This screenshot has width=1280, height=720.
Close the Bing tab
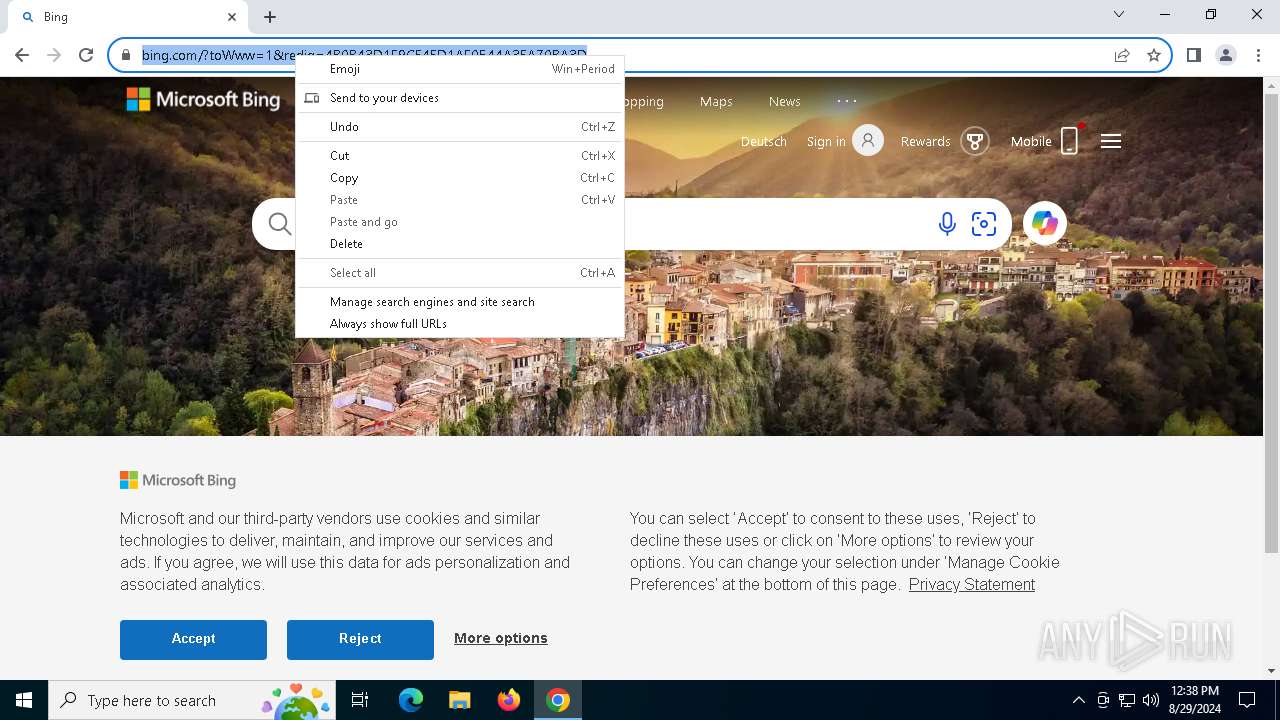tap(232, 17)
